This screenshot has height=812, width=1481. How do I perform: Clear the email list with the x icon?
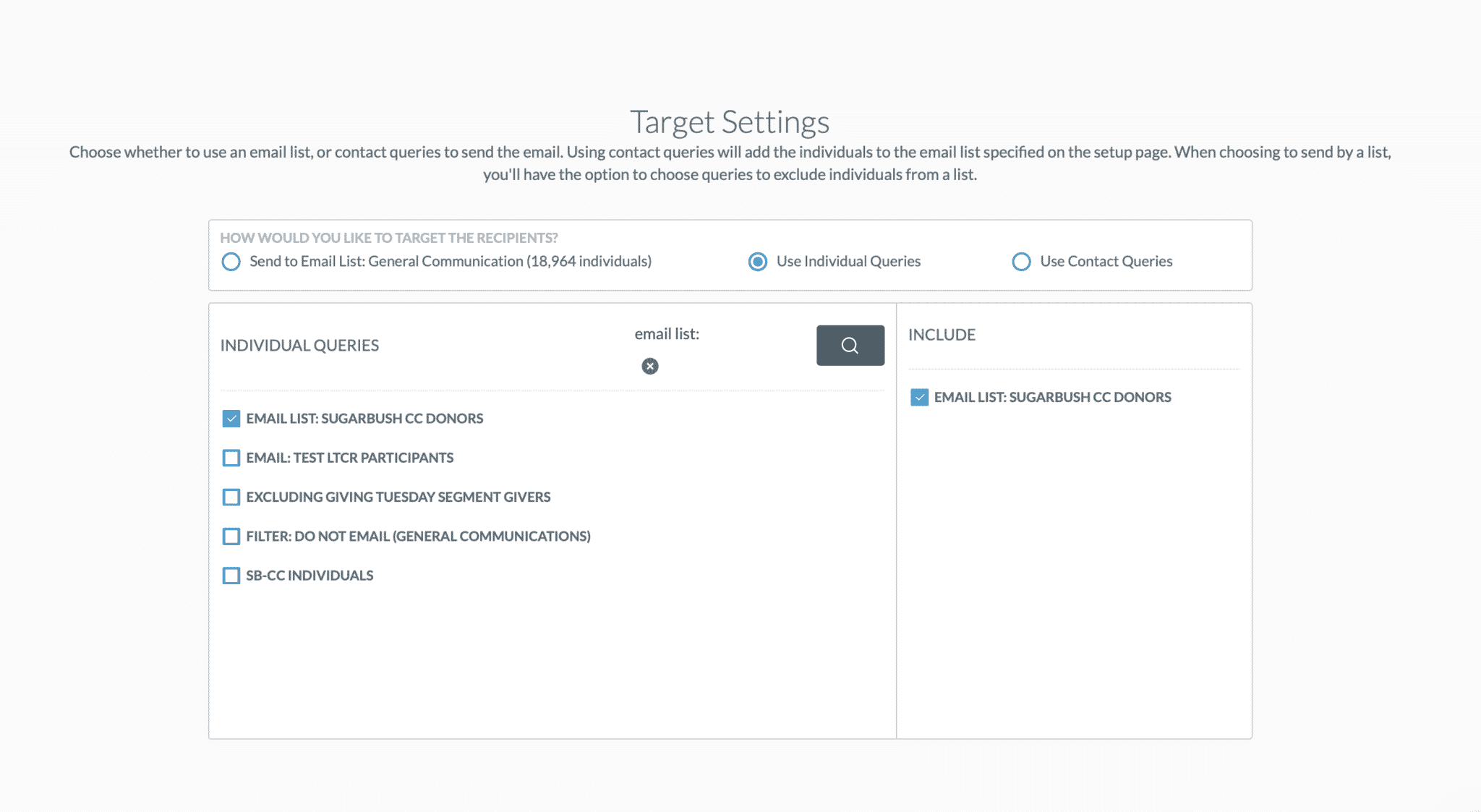(x=649, y=366)
